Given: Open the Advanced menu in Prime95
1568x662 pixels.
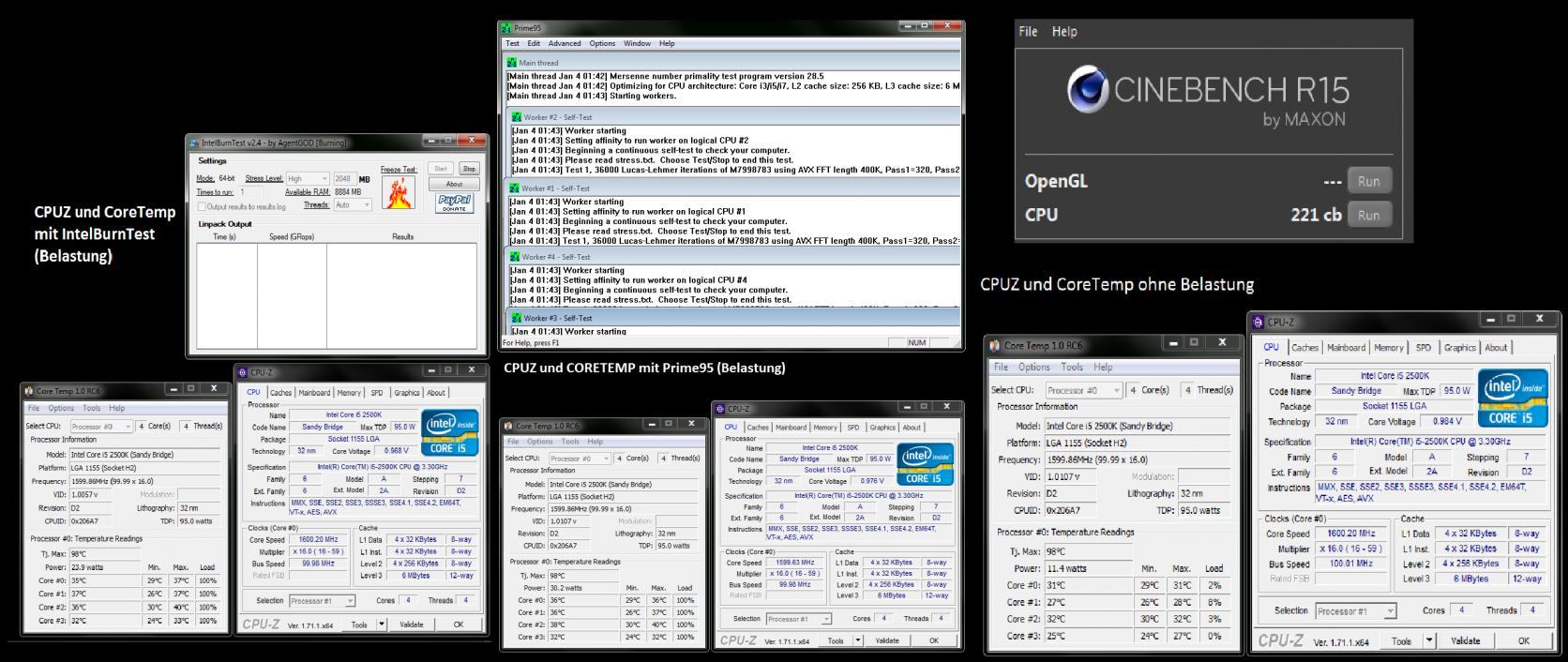Looking at the screenshot, I should 565,43.
